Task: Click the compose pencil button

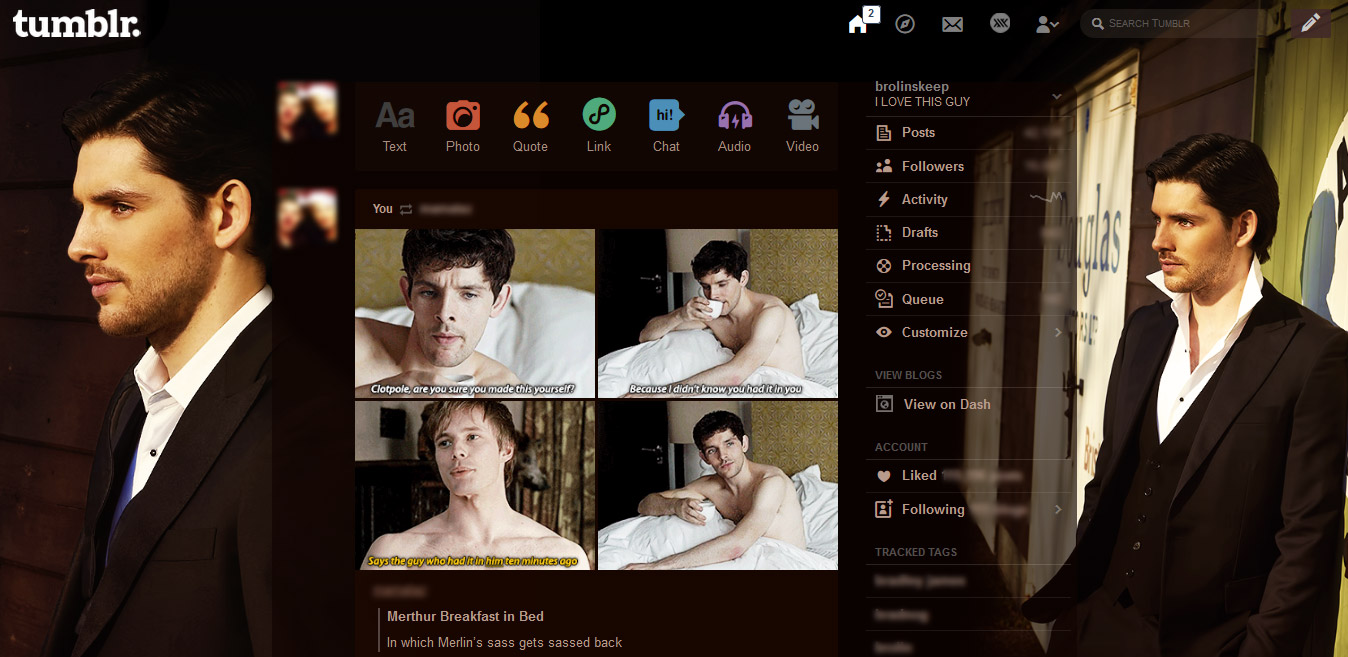Action: click(1311, 23)
